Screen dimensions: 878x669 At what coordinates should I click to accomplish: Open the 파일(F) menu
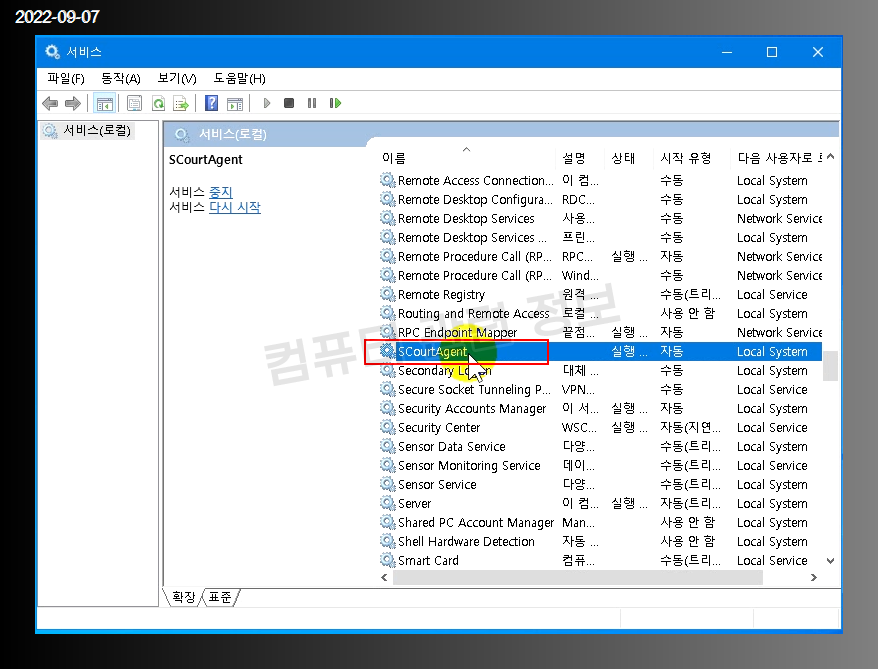coord(66,78)
